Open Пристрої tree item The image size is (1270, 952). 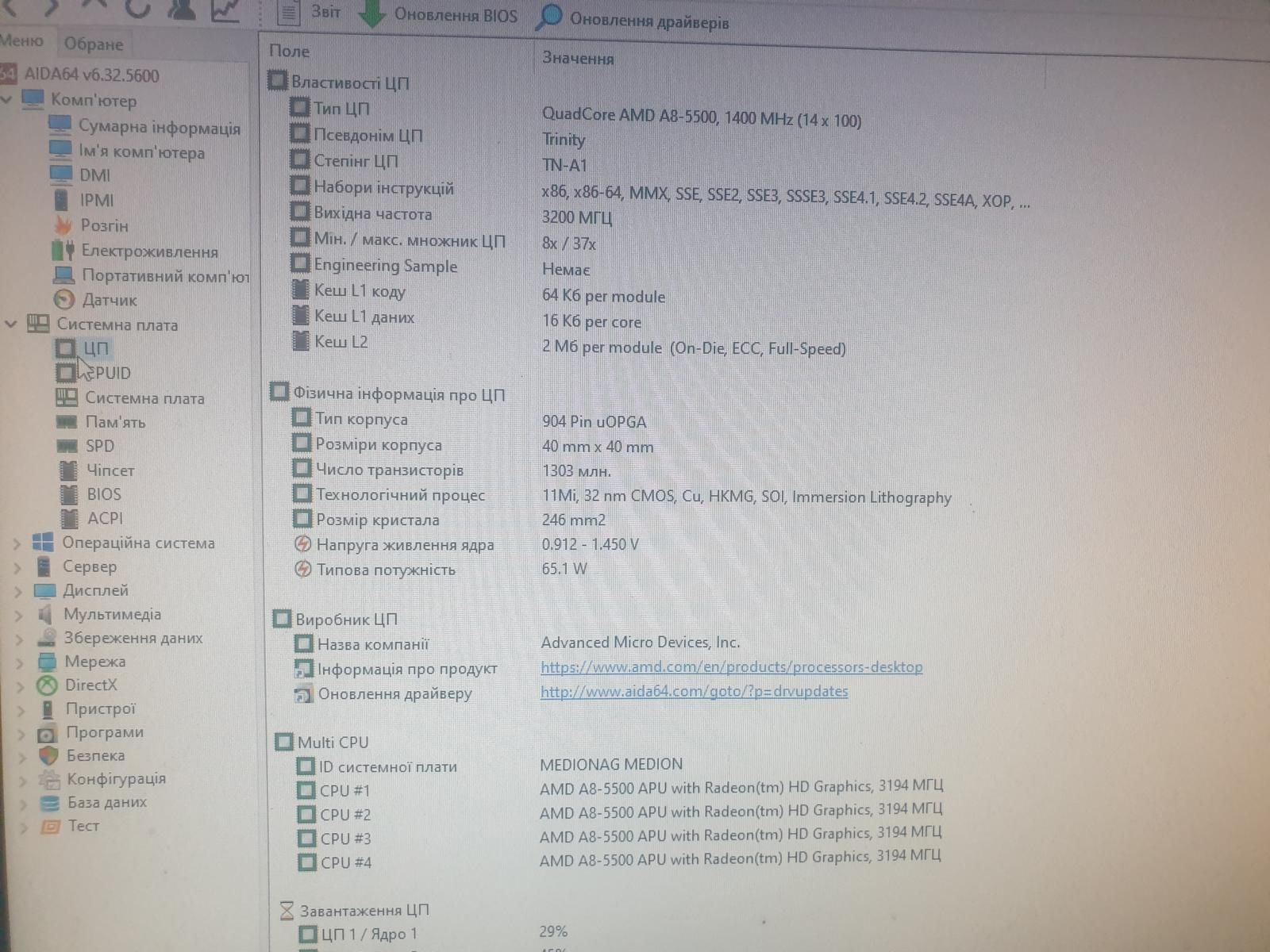pos(100,708)
